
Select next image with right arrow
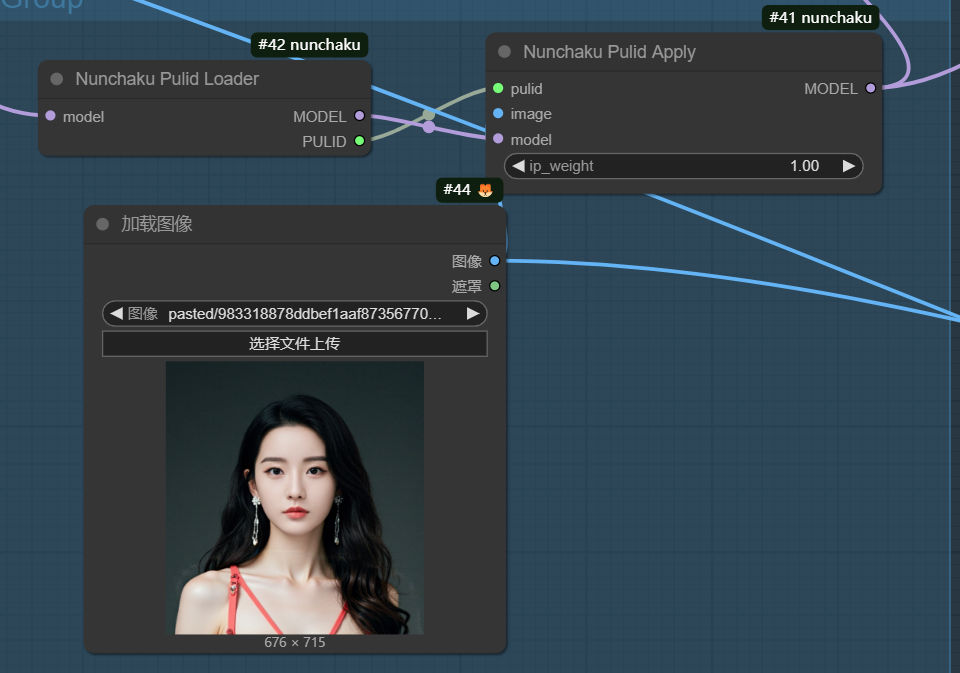coord(473,314)
